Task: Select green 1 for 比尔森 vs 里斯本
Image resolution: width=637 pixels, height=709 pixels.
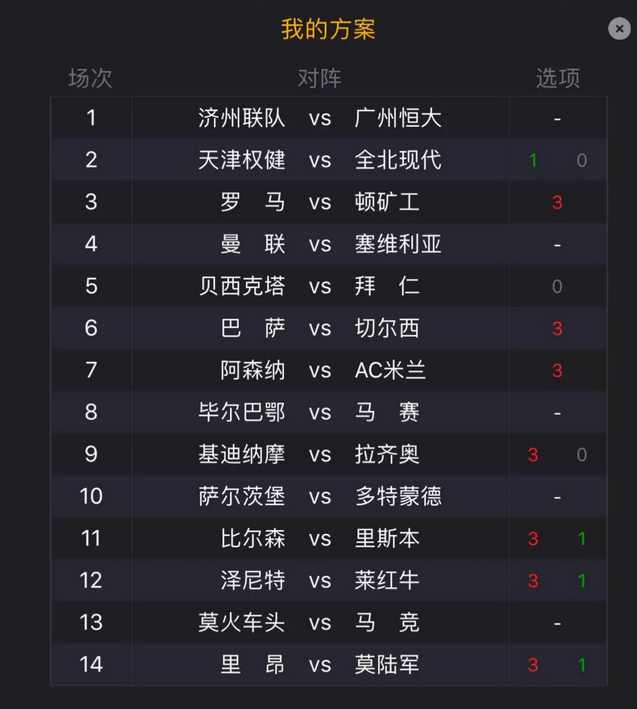Action: (582, 539)
